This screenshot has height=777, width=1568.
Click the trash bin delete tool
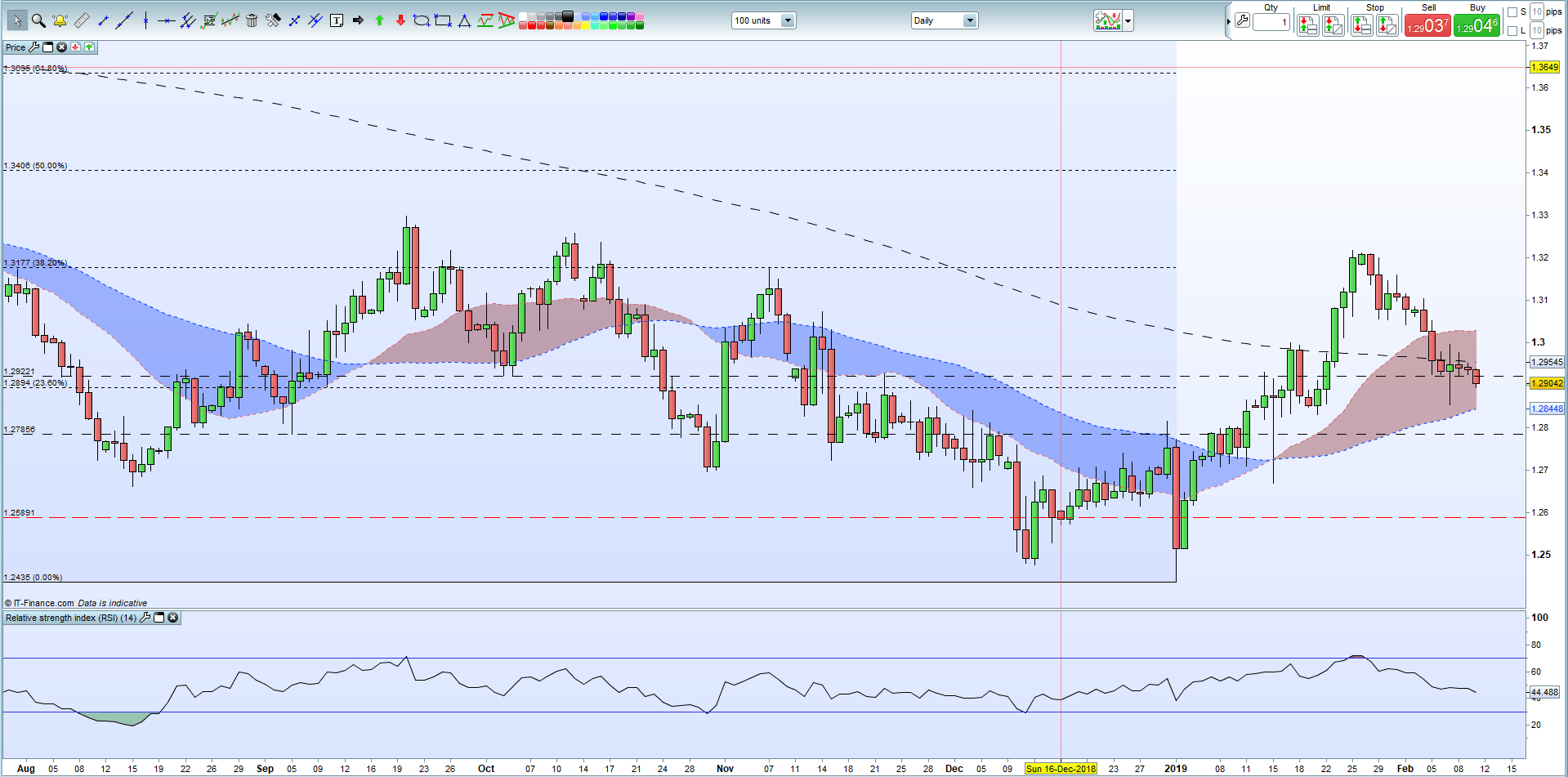[252, 20]
